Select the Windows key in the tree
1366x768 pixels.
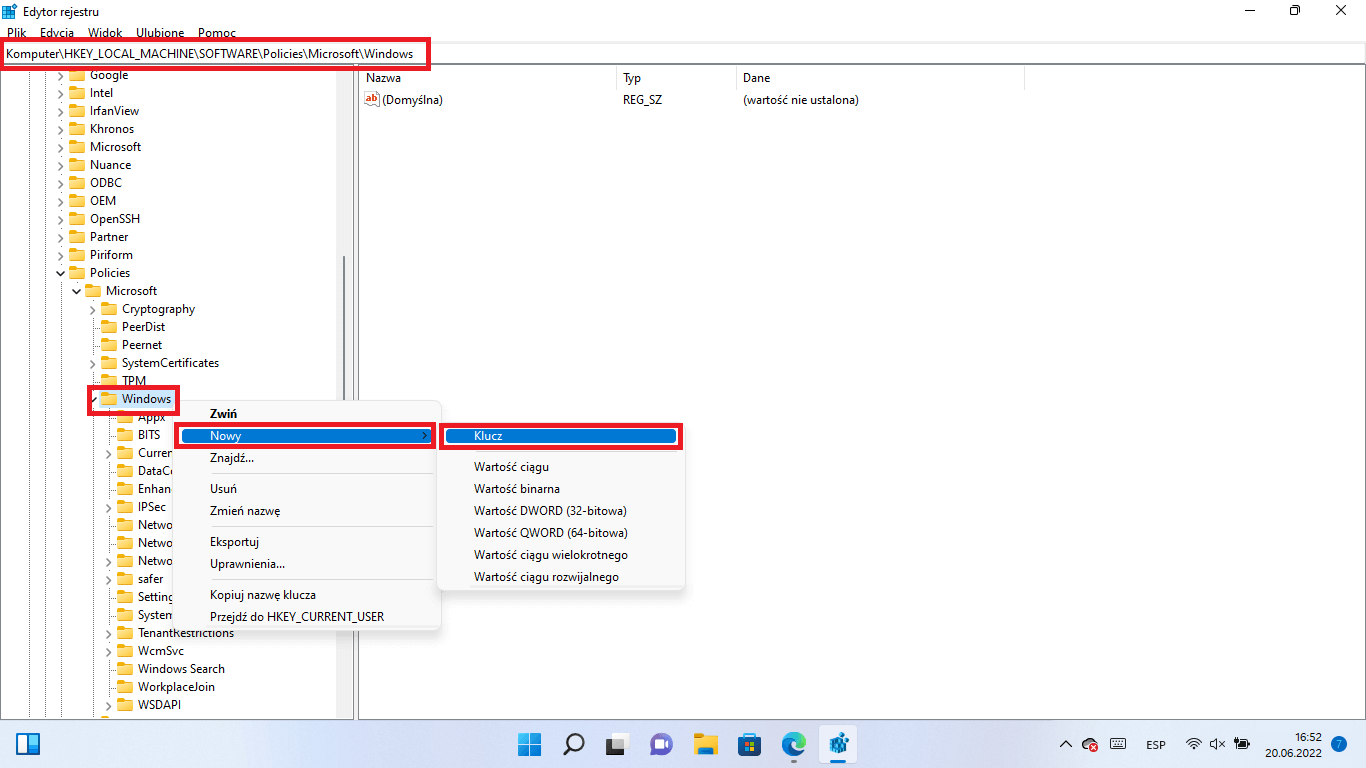146,399
